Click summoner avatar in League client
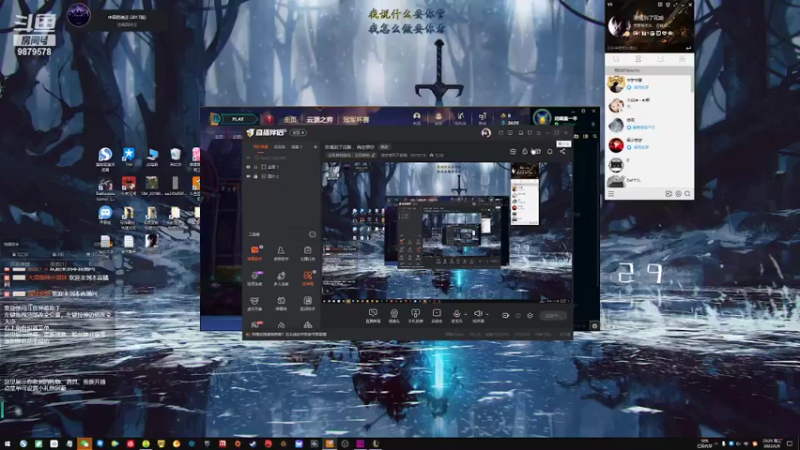This screenshot has height=450, width=800. pyautogui.click(x=542, y=118)
